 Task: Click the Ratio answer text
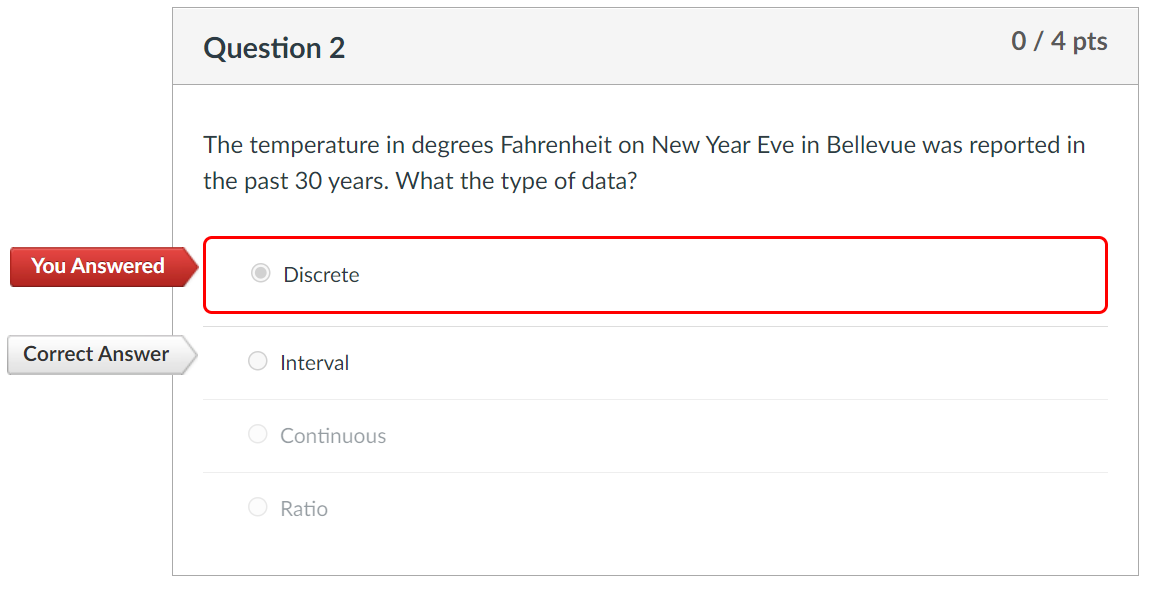coord(303,508)
